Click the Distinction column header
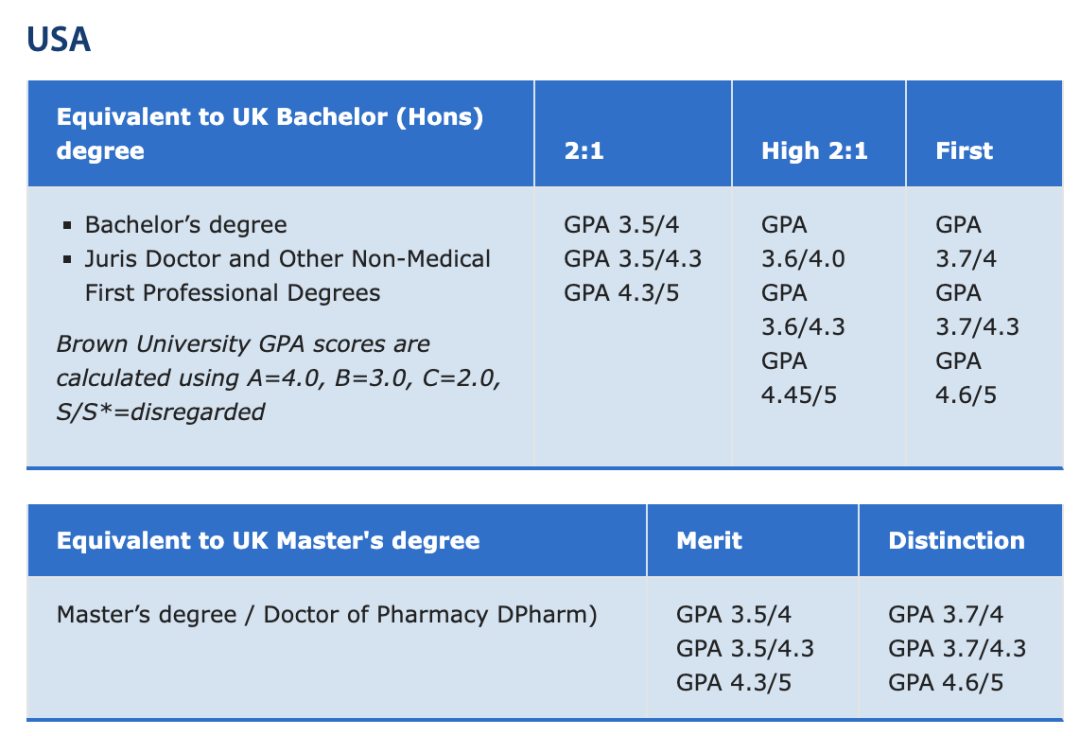1080x736 pixels. tap(956, 540)
